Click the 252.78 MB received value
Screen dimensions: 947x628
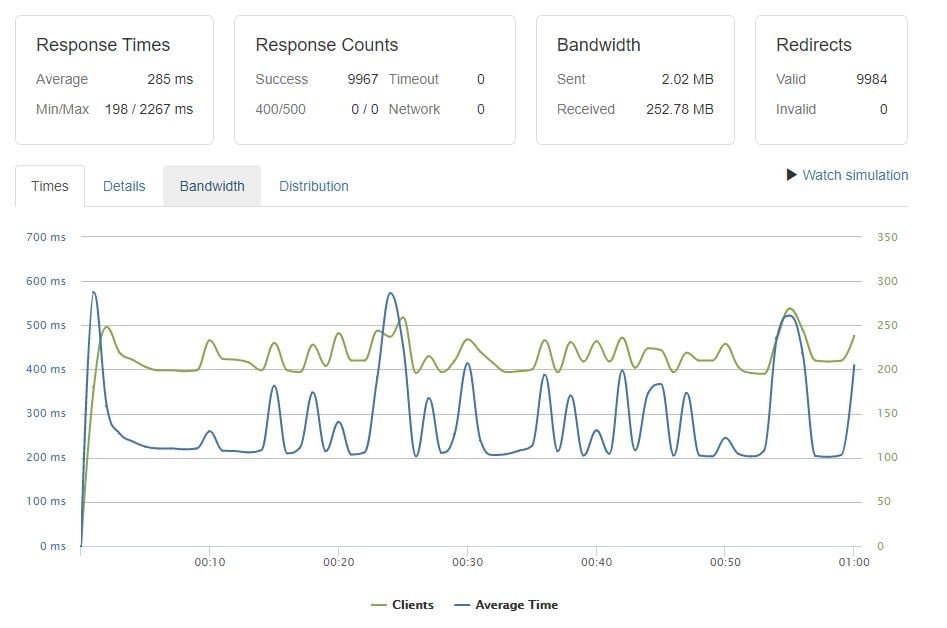(680, 109)
